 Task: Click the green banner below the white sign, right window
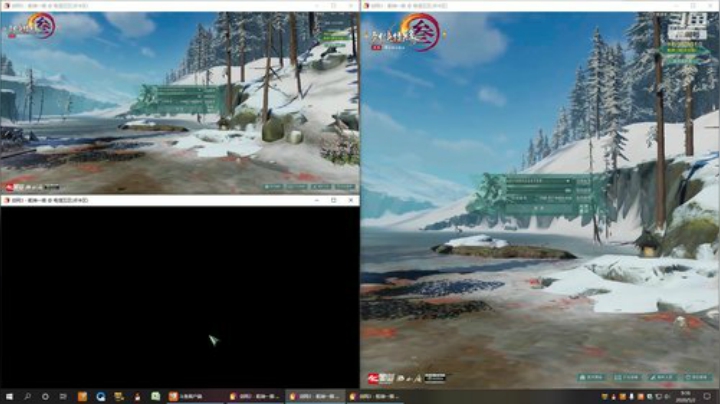tap(683, 50)
